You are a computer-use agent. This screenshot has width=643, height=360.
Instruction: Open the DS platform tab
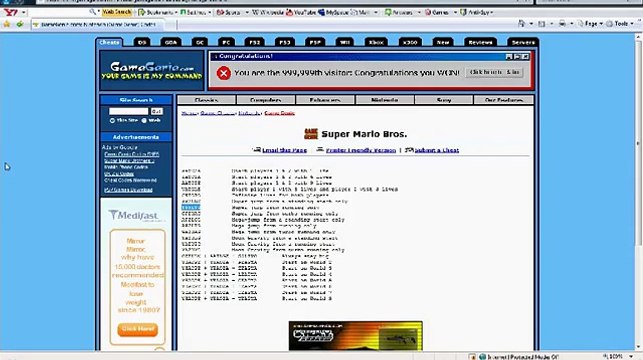tap(142, 42)
